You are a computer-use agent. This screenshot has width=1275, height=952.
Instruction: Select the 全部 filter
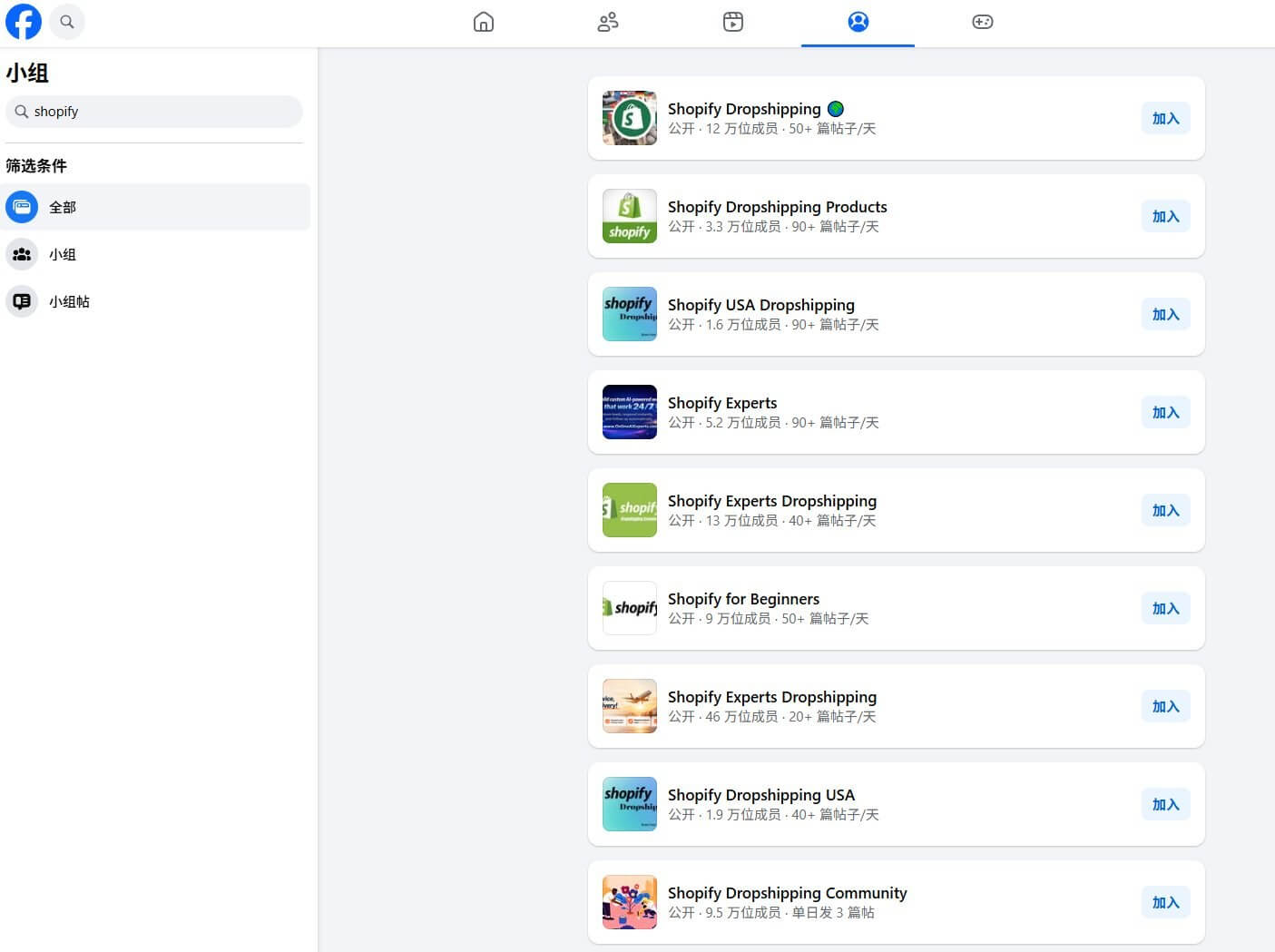(x=157, y=207)
